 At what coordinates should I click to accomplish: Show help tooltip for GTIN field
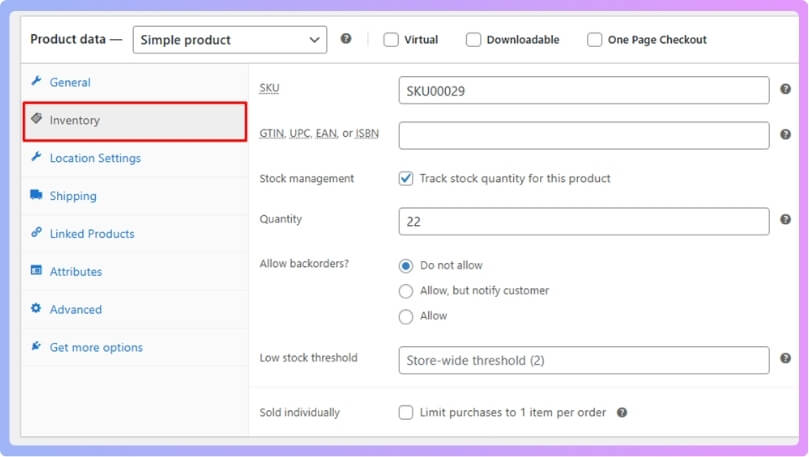pos(785,135)
